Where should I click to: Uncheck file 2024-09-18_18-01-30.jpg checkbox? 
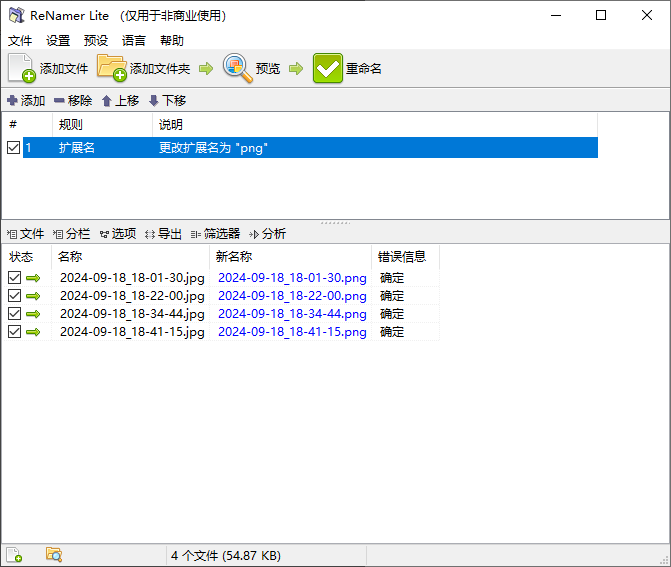point(14,278)
